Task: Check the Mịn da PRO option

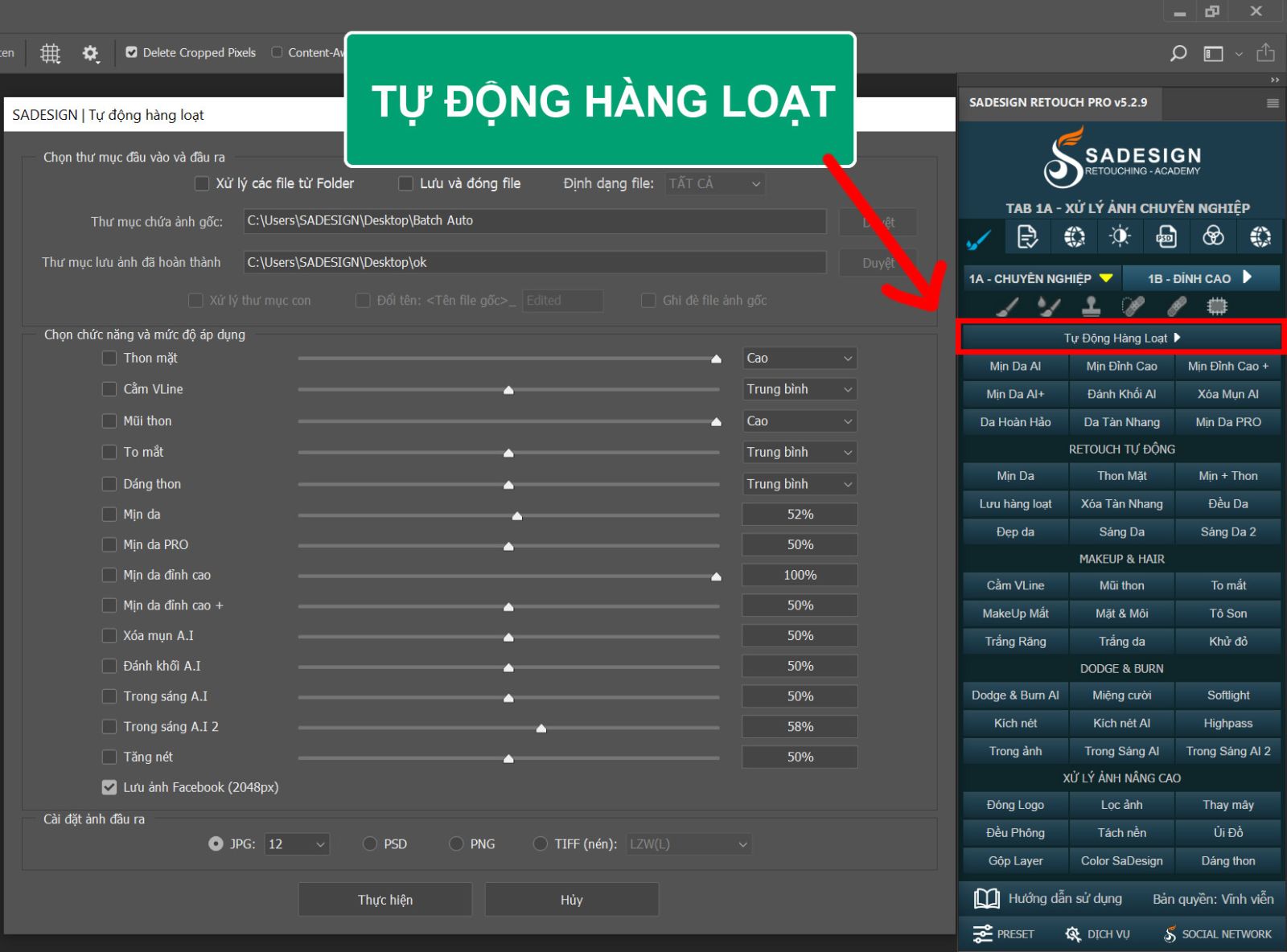Action: (109, 544)
